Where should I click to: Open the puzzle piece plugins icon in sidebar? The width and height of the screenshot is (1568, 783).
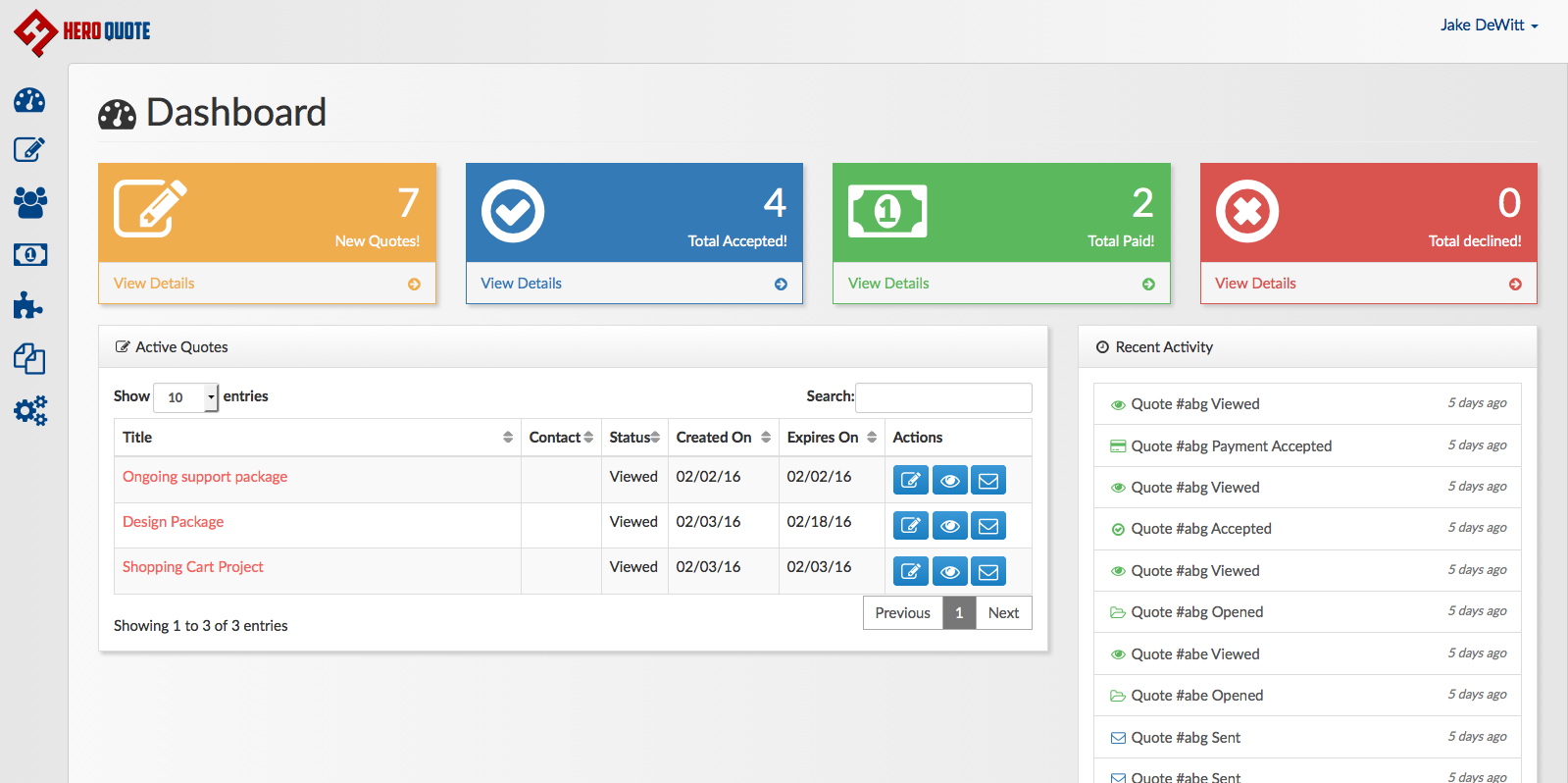(x=27, y=306)
